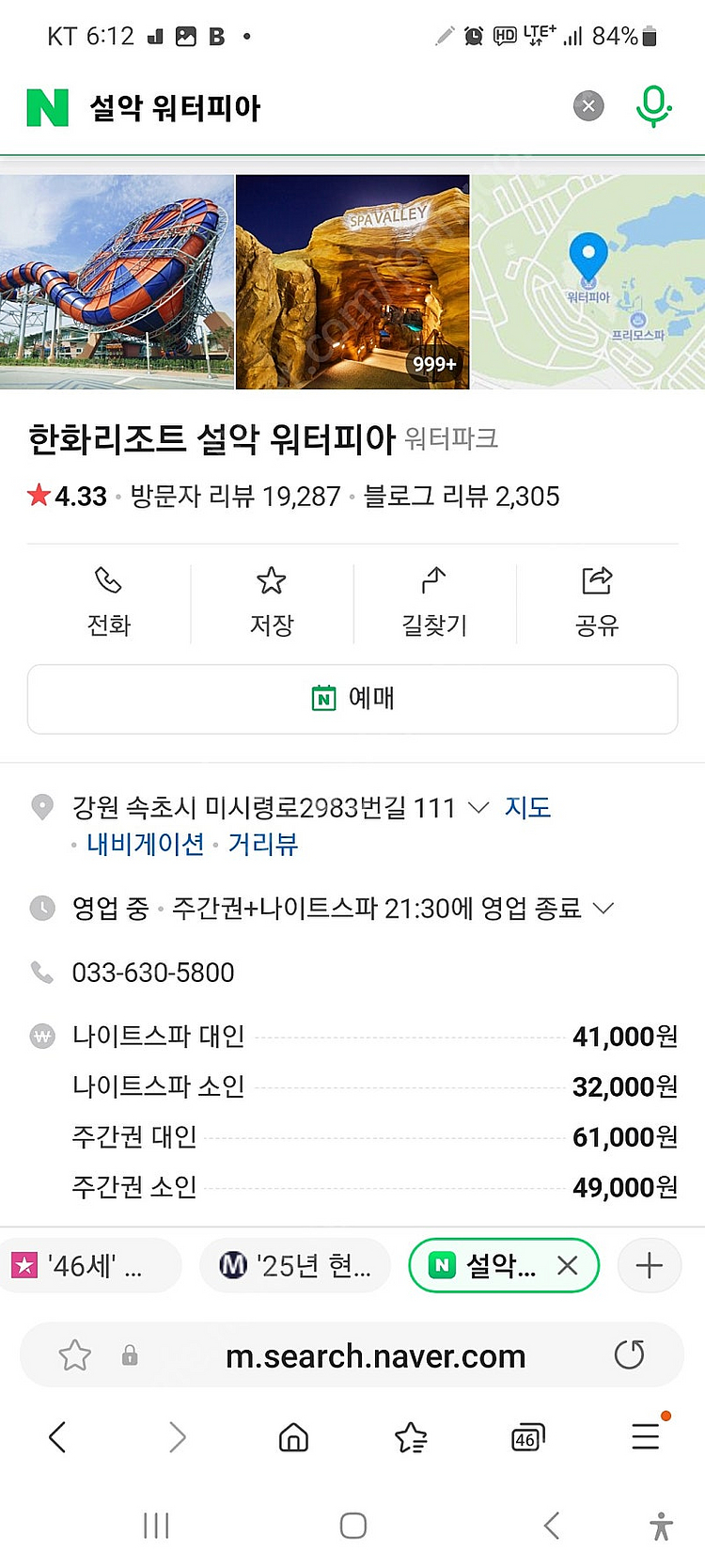Viewport: 705px width, 1568px height.
Task: Add a new browser tab
Action: 650,1266
